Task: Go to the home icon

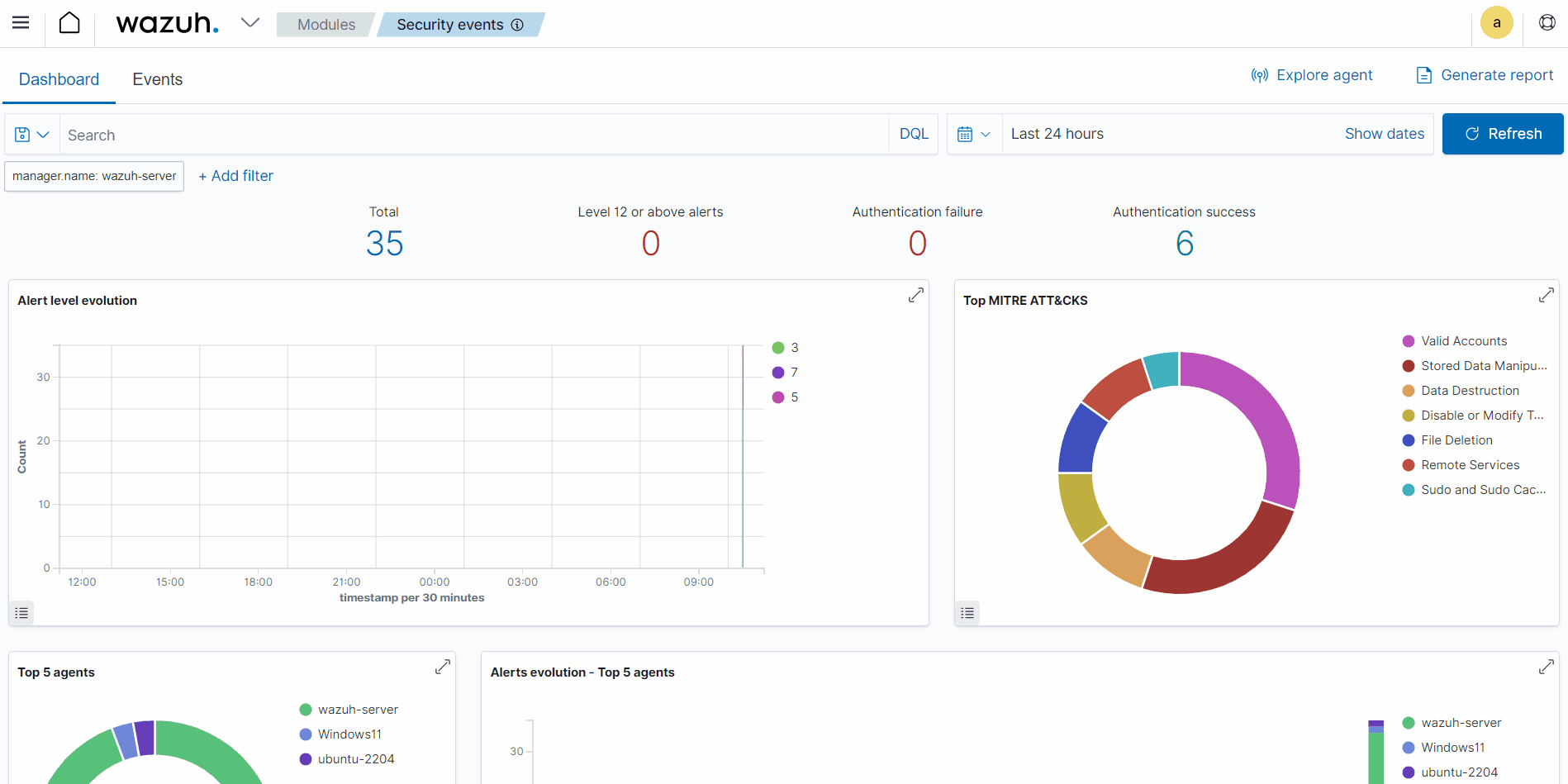Action: (x=70, y=23)
